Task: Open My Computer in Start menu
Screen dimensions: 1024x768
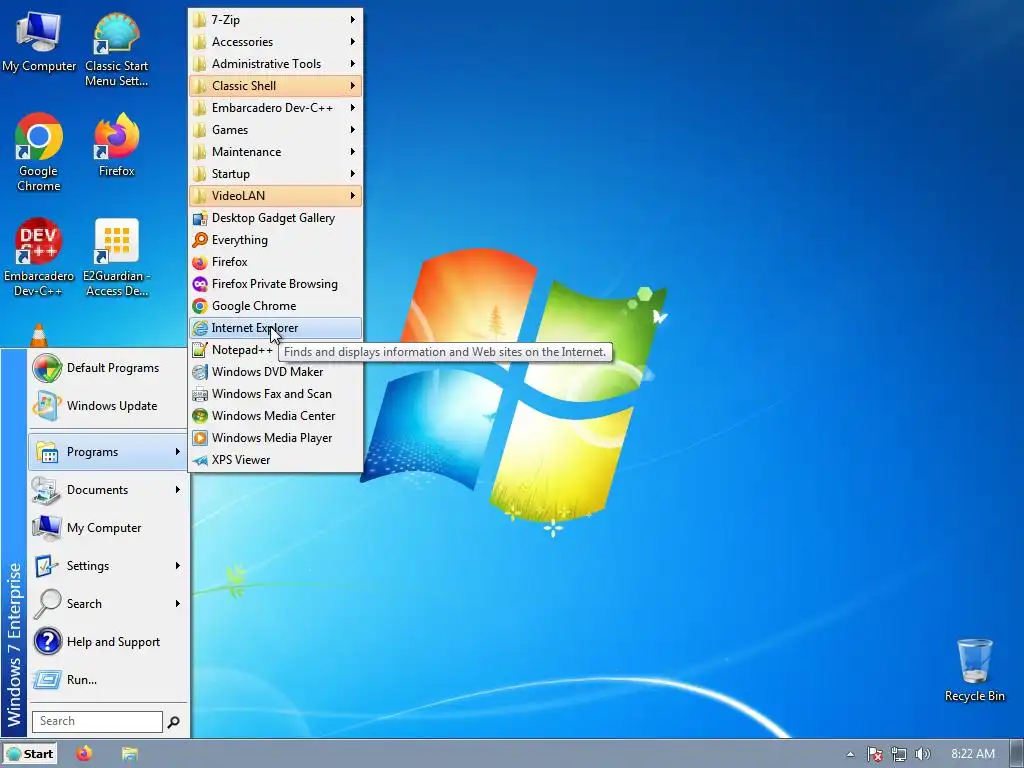Action: click(x=108, y=528)
